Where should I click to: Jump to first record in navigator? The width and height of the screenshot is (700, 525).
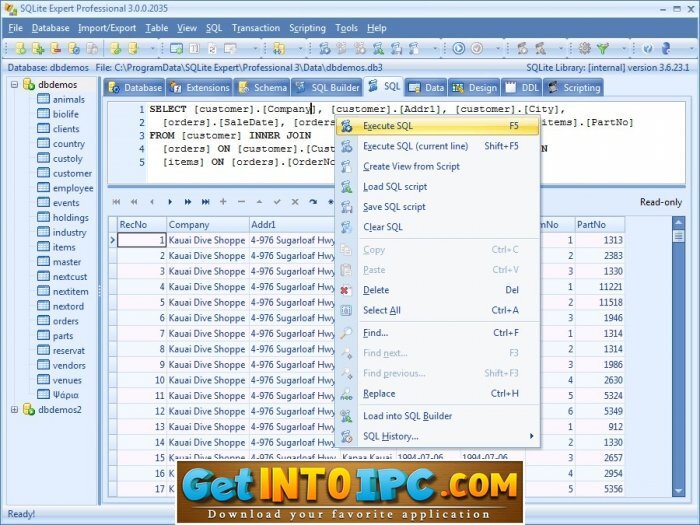117,202
